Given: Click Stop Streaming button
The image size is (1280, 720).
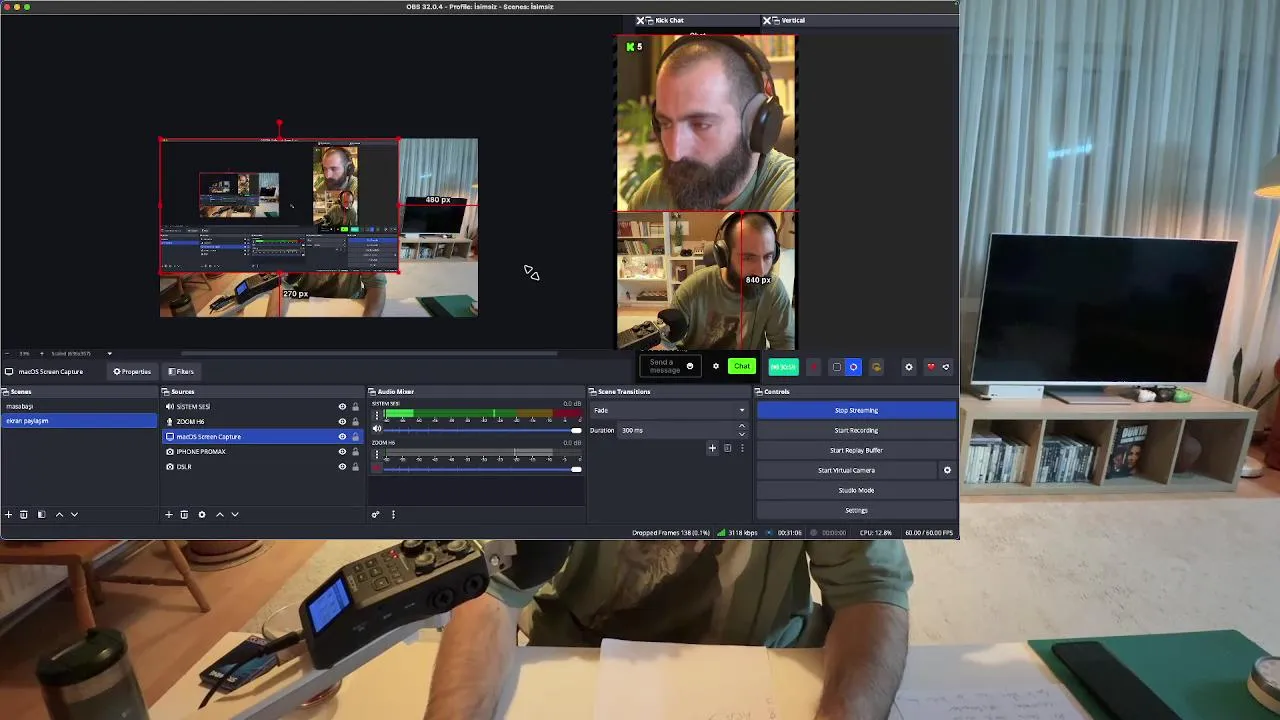Looking at the screenshot, I should point(856,410).
